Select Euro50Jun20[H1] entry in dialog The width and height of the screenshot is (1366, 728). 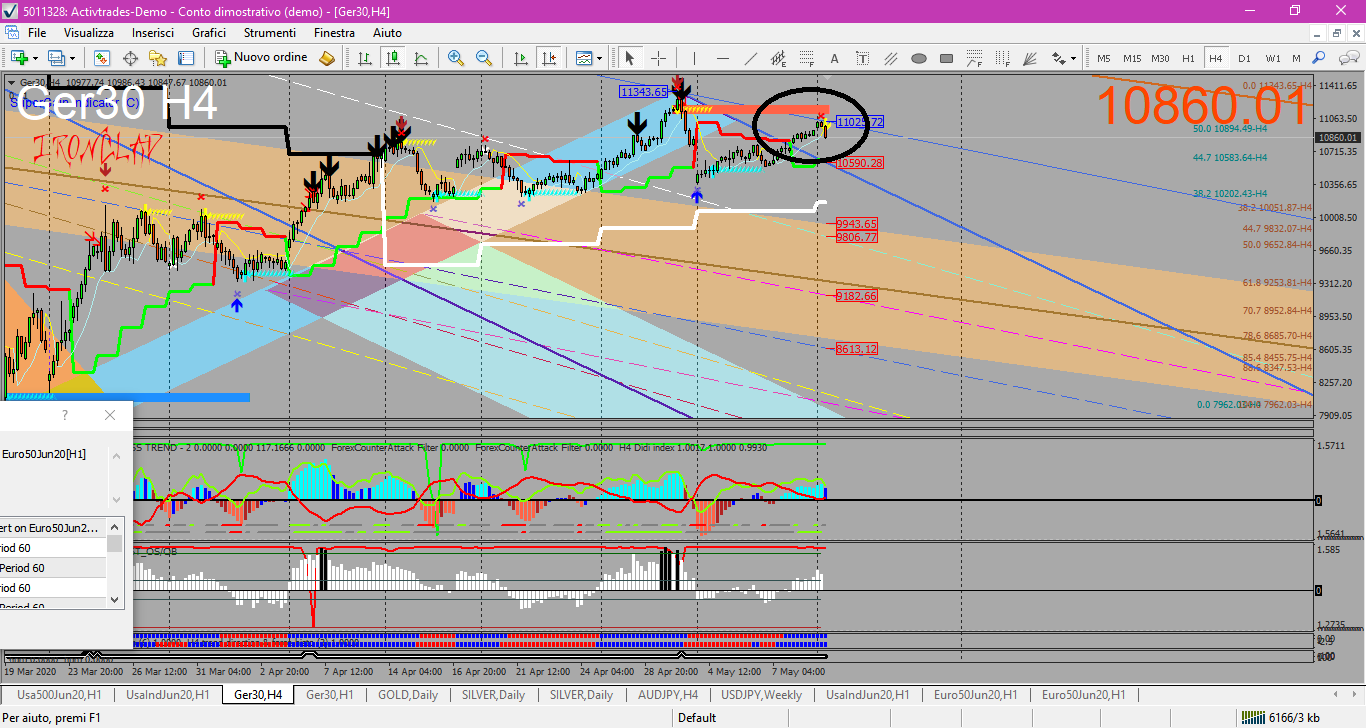44,454
